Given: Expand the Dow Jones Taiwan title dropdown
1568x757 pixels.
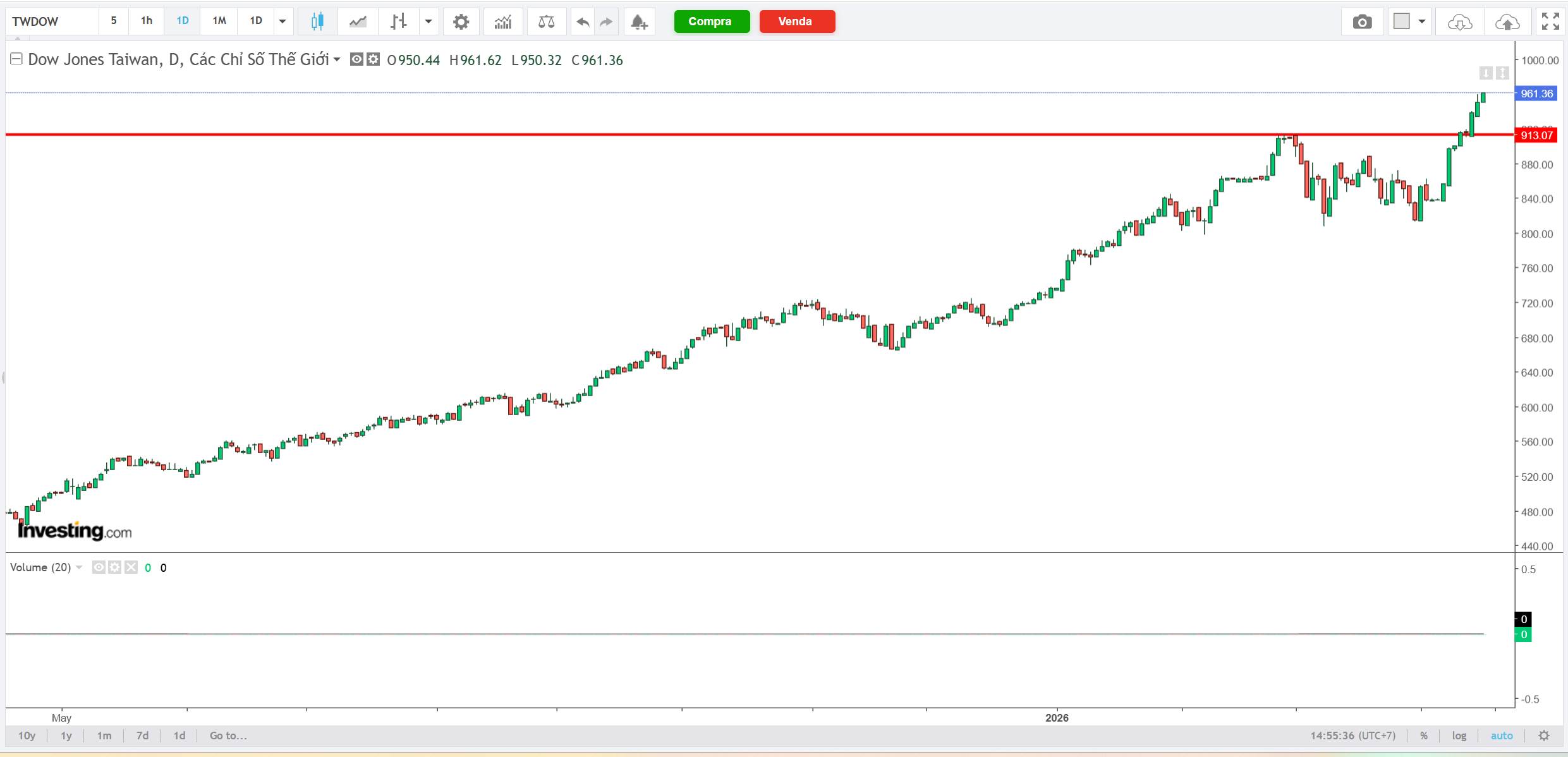Looking at the screenshot, I should [x=337, y=59].
